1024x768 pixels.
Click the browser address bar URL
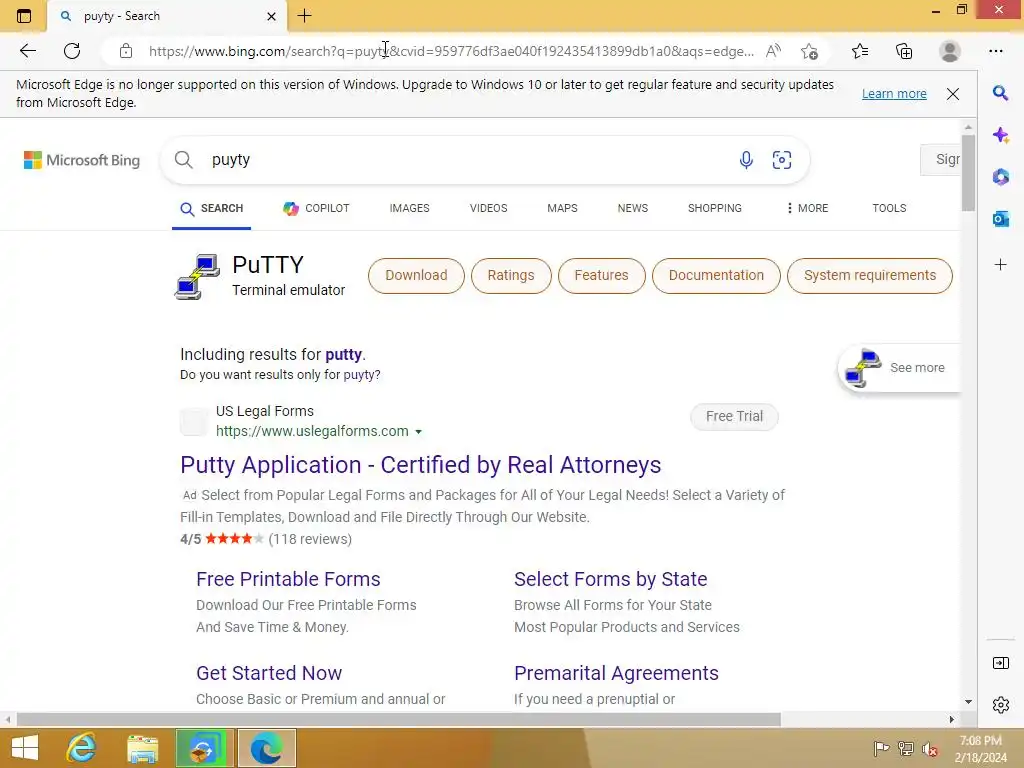pos(451,51)
